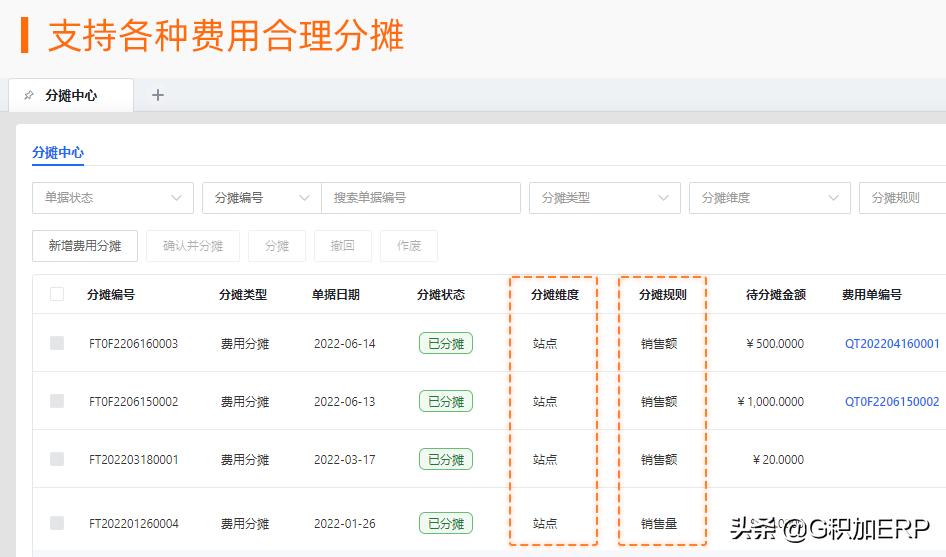Click the 作废 button
The width and height of the screenshot is (946, 557).
coord(409,246)
